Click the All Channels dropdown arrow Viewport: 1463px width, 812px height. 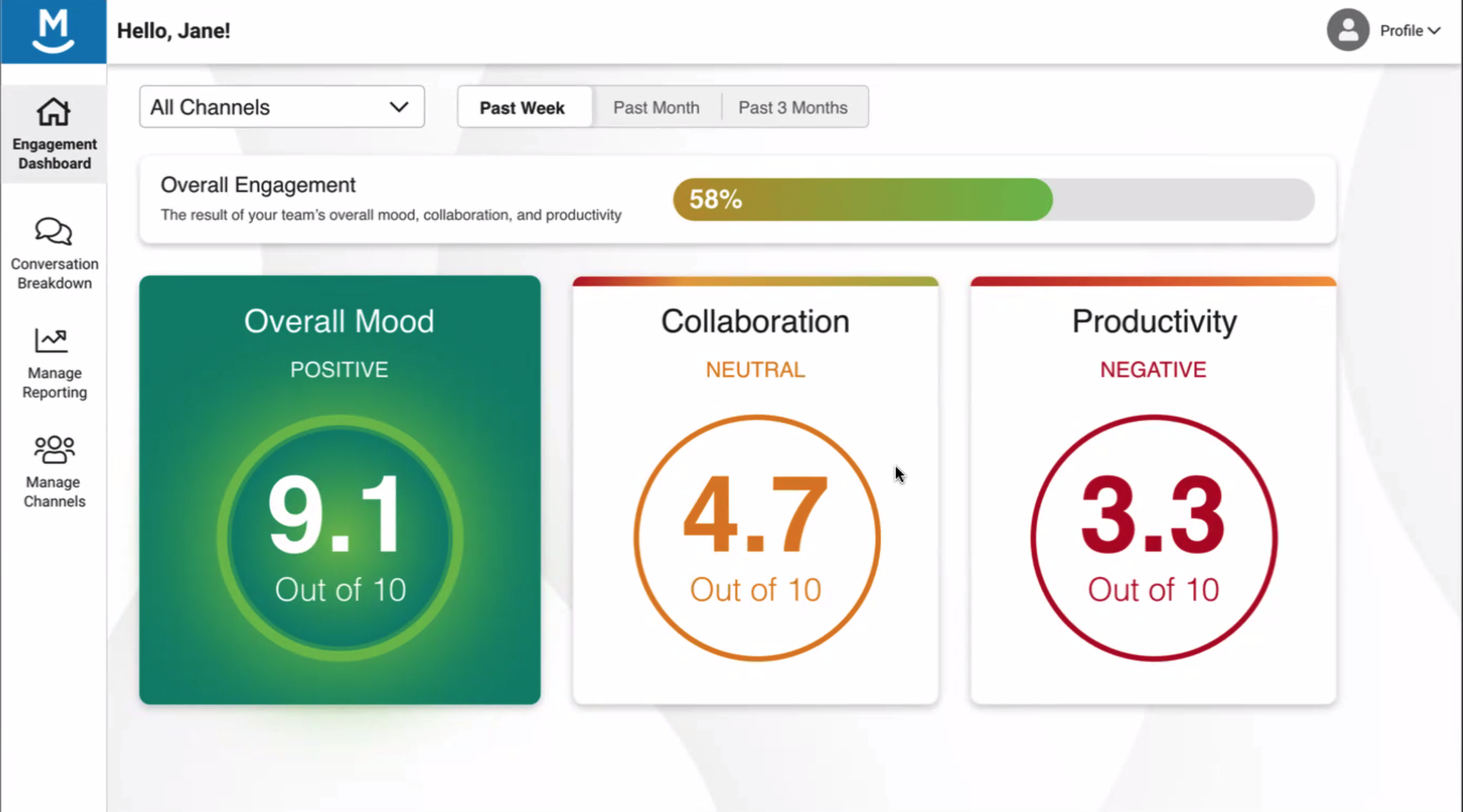click(399, 107)
